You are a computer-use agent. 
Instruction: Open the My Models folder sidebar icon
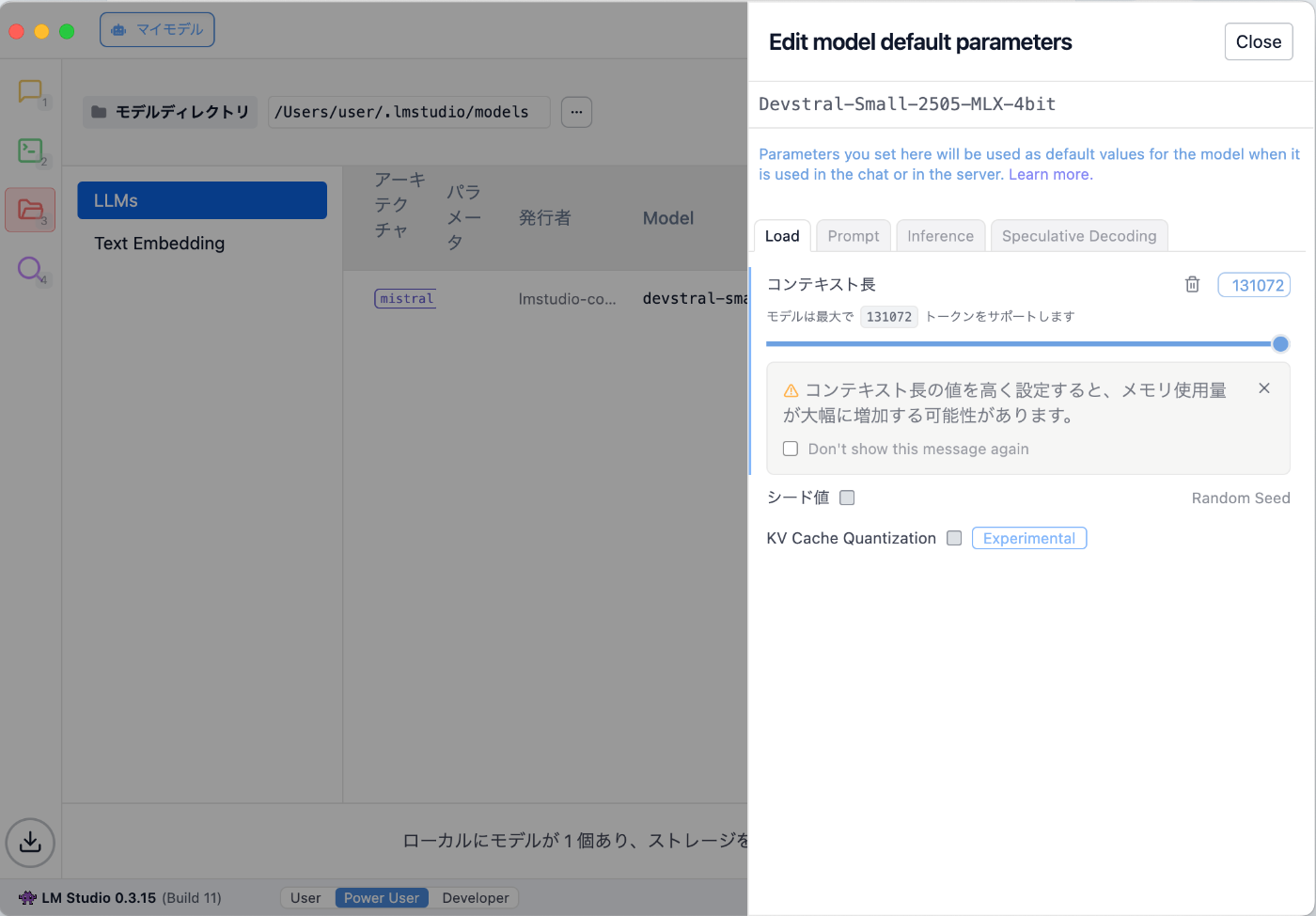coord(30,210)
